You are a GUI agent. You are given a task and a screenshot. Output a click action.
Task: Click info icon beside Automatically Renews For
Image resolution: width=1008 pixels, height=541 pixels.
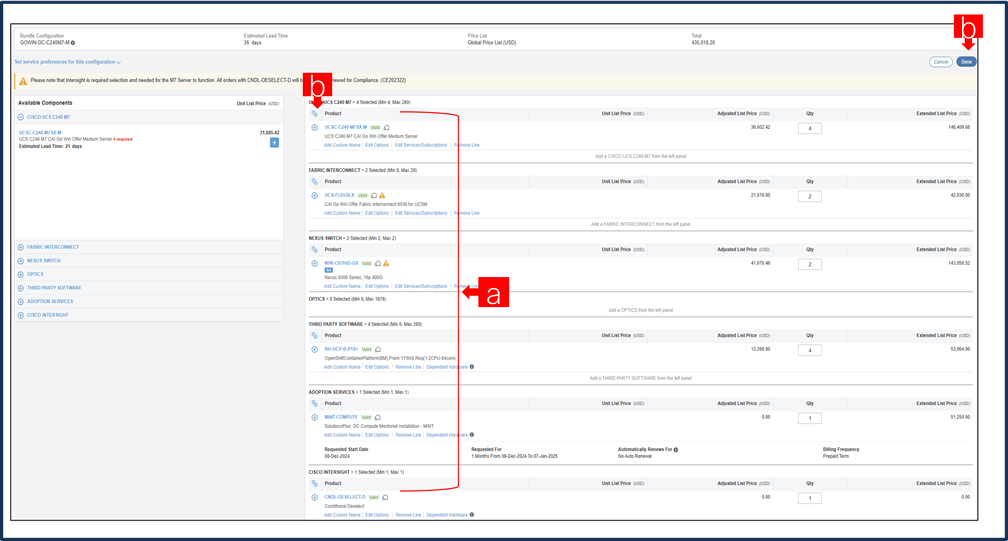676,450
